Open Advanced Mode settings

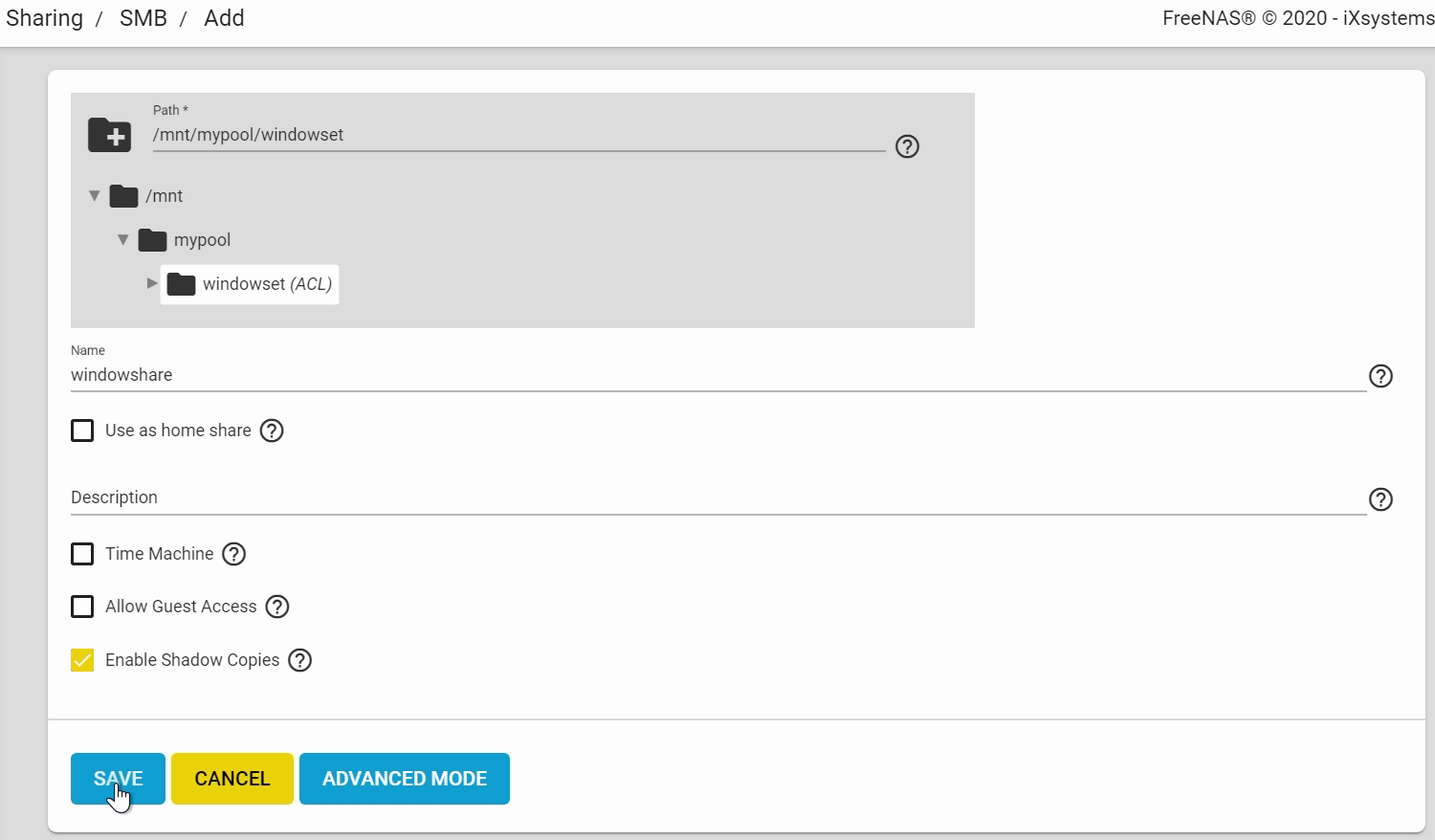pos(405,779)
